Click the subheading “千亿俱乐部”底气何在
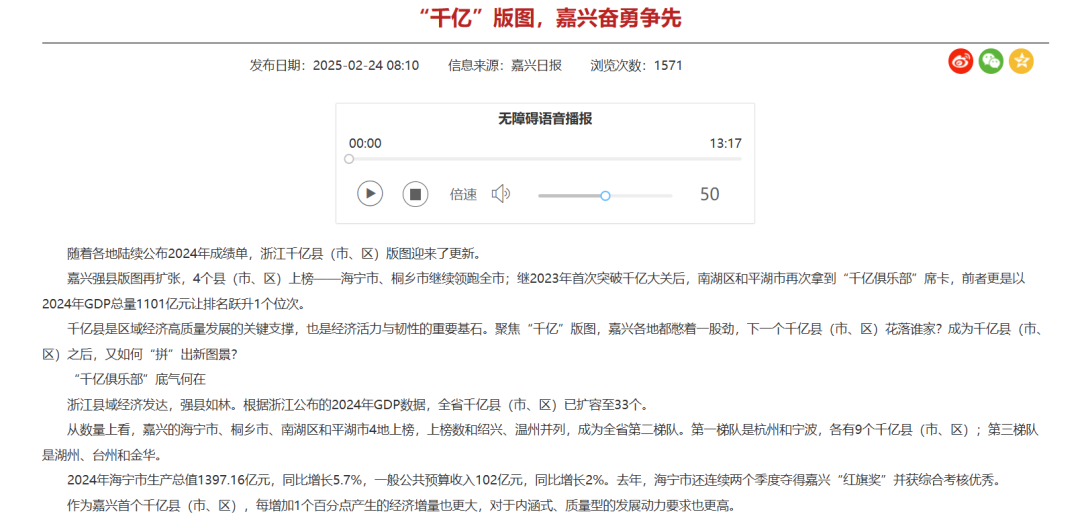Viewport: 1080px width, 516px height. pyautogui.click(x=138, y=379)
